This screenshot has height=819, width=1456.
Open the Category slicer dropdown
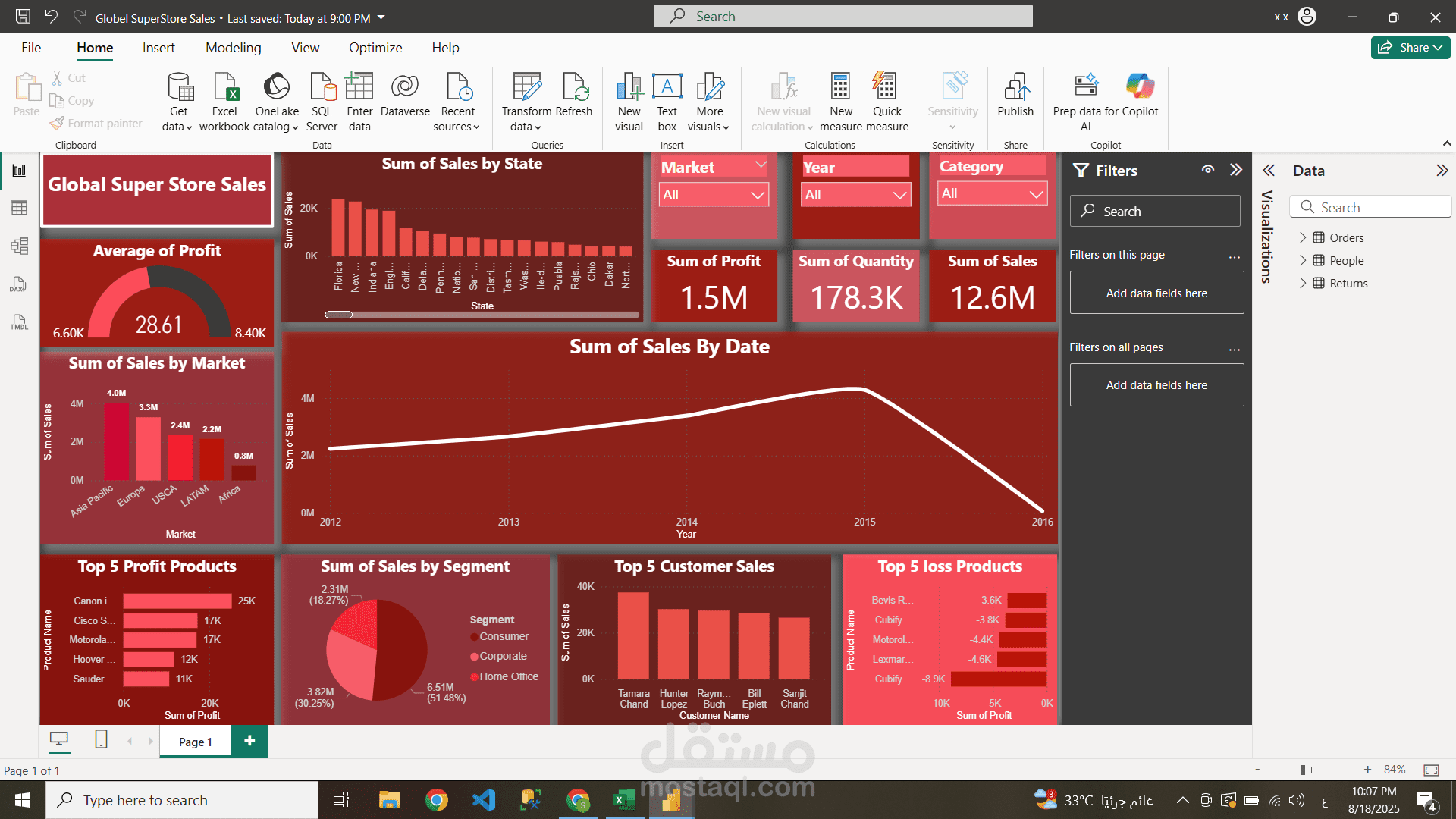point(993,193)
